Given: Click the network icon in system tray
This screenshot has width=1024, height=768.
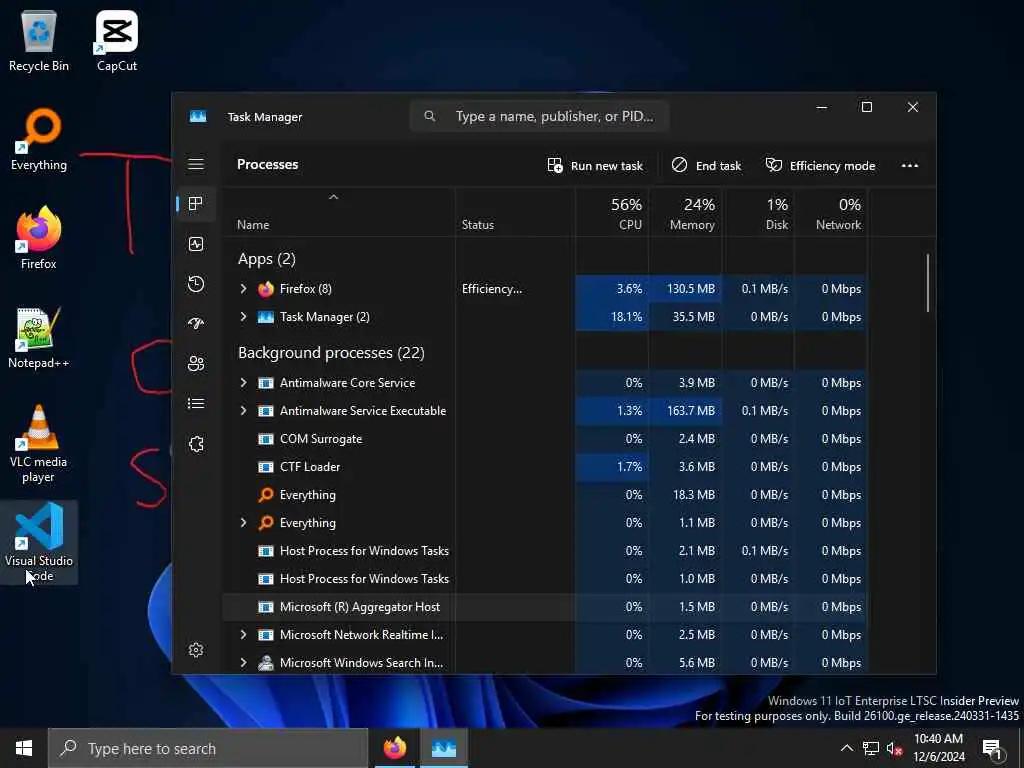Looking at the screenshot, I should tap(871, 748).
